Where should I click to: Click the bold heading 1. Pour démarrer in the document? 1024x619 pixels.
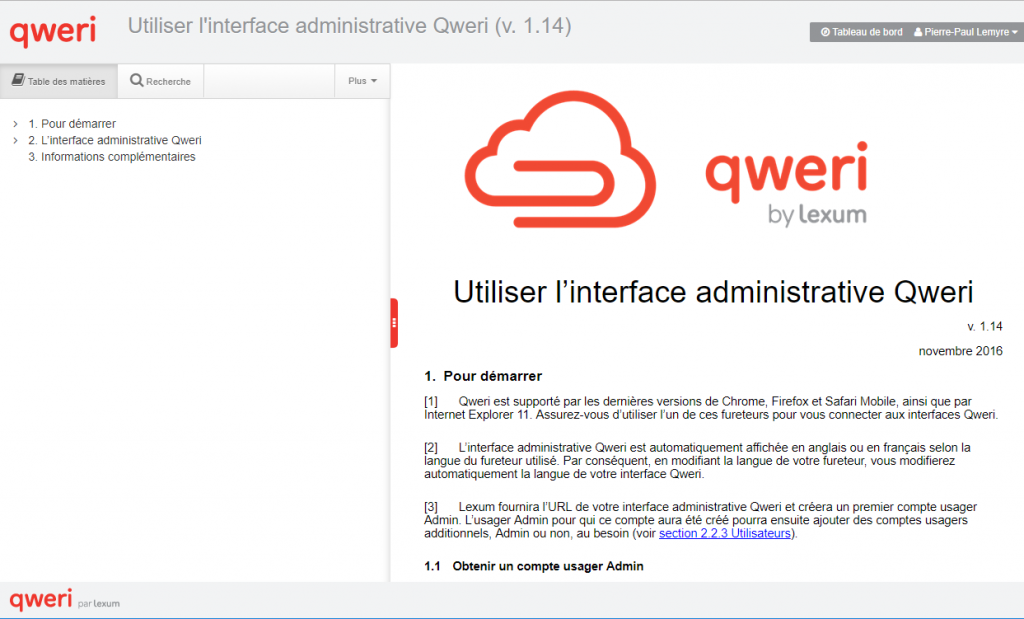click(483, 377)
